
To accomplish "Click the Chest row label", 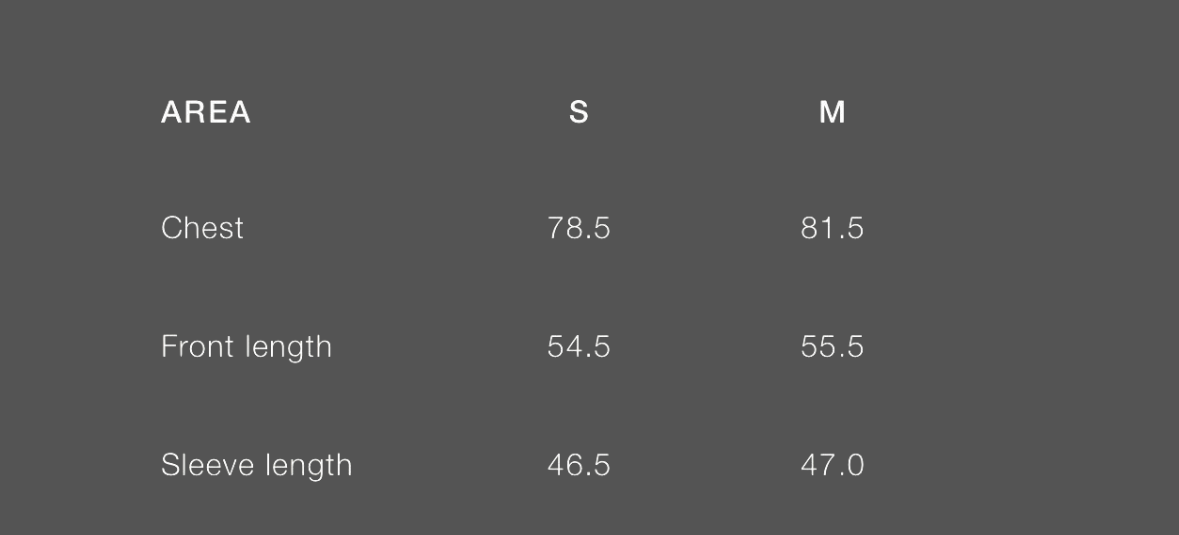I will tap(202, 228).
